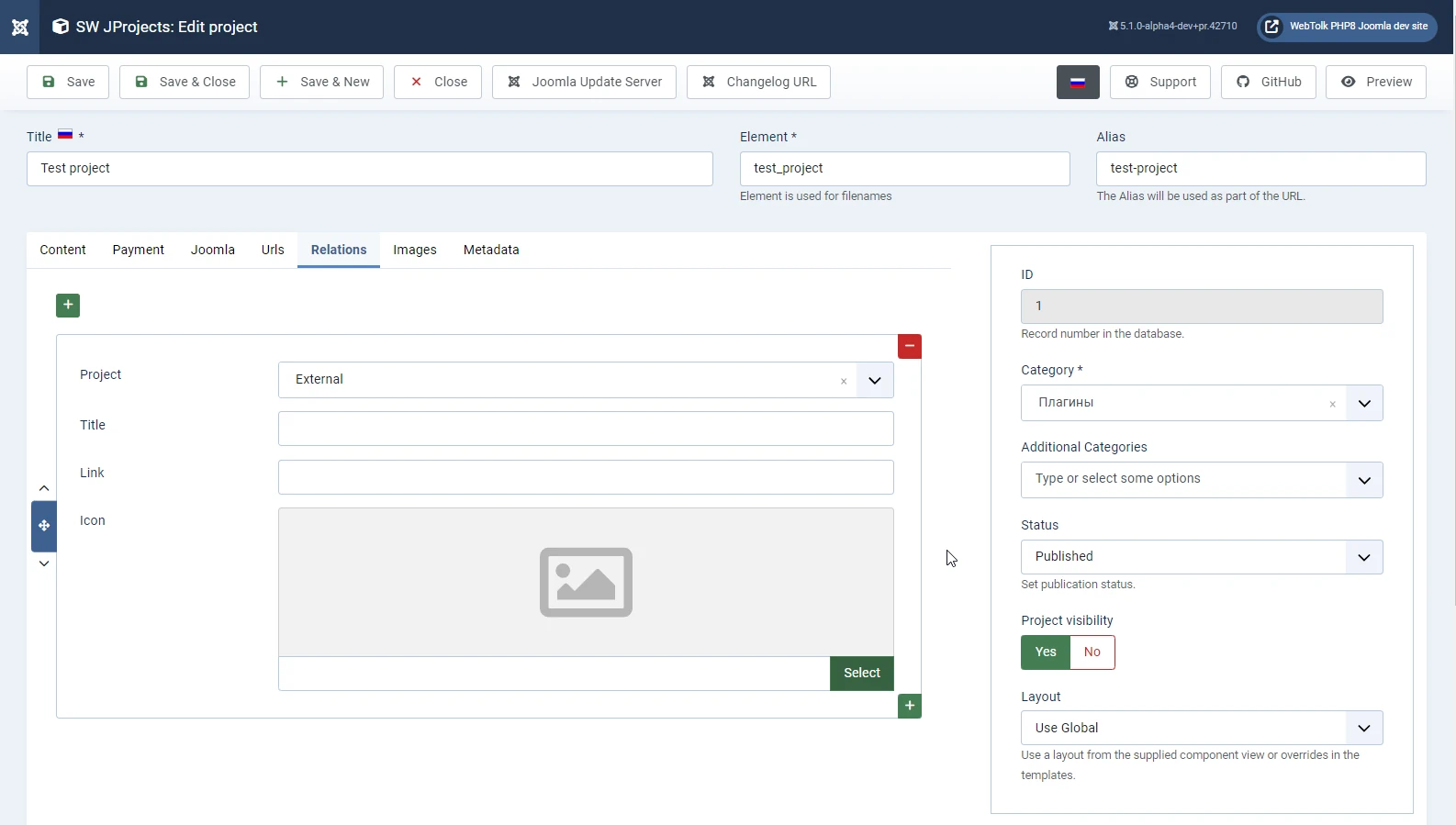Viewport: 1456px width, 825px height.
Task: Clear the External project selection
Action: [844, 381]
